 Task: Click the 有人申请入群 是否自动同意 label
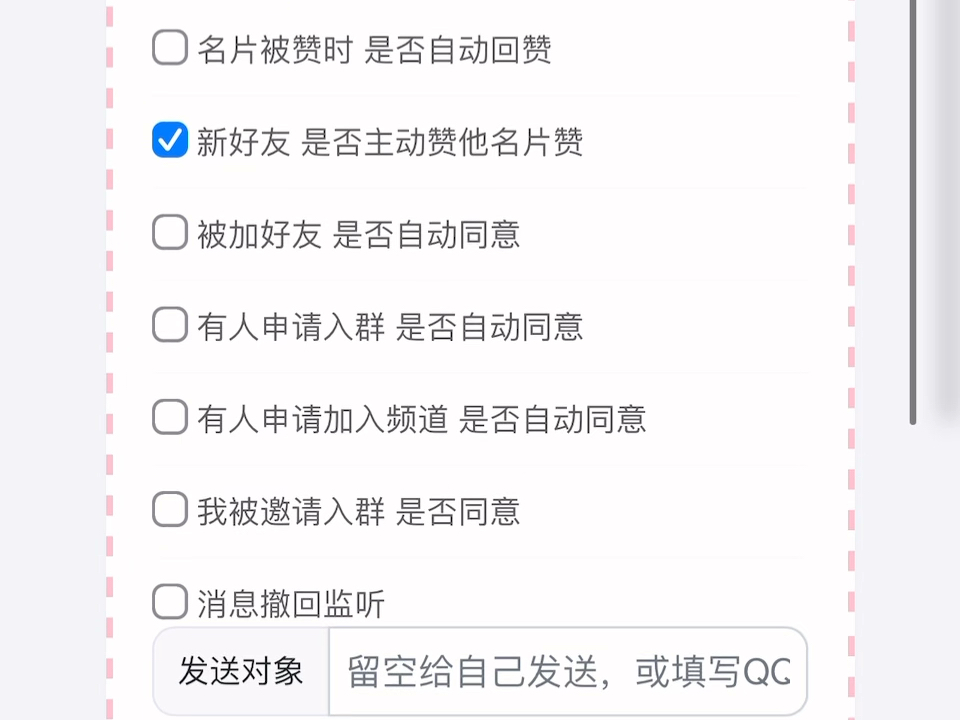point(390,327)
